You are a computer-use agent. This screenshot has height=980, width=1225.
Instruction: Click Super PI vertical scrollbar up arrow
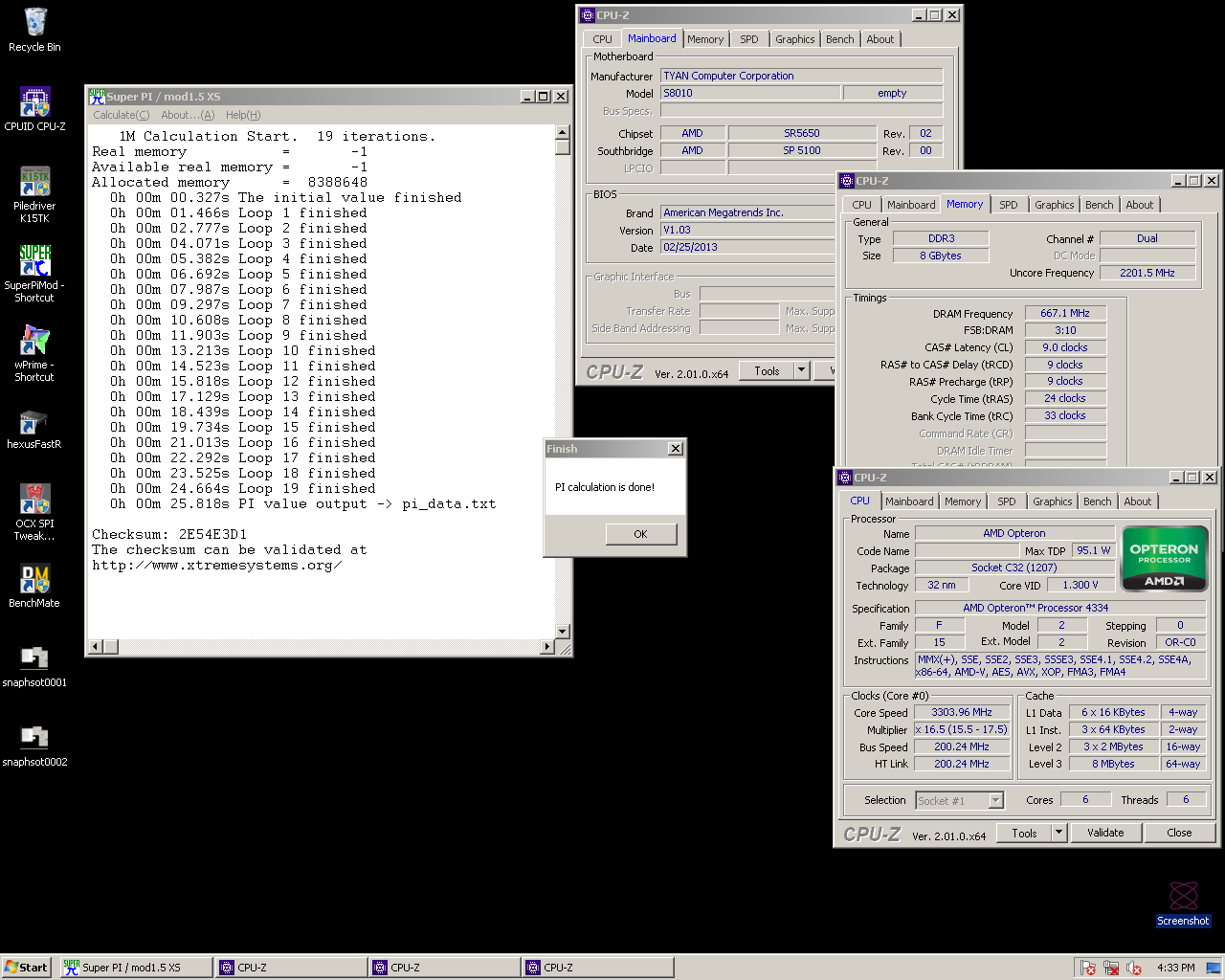(563, 134)
